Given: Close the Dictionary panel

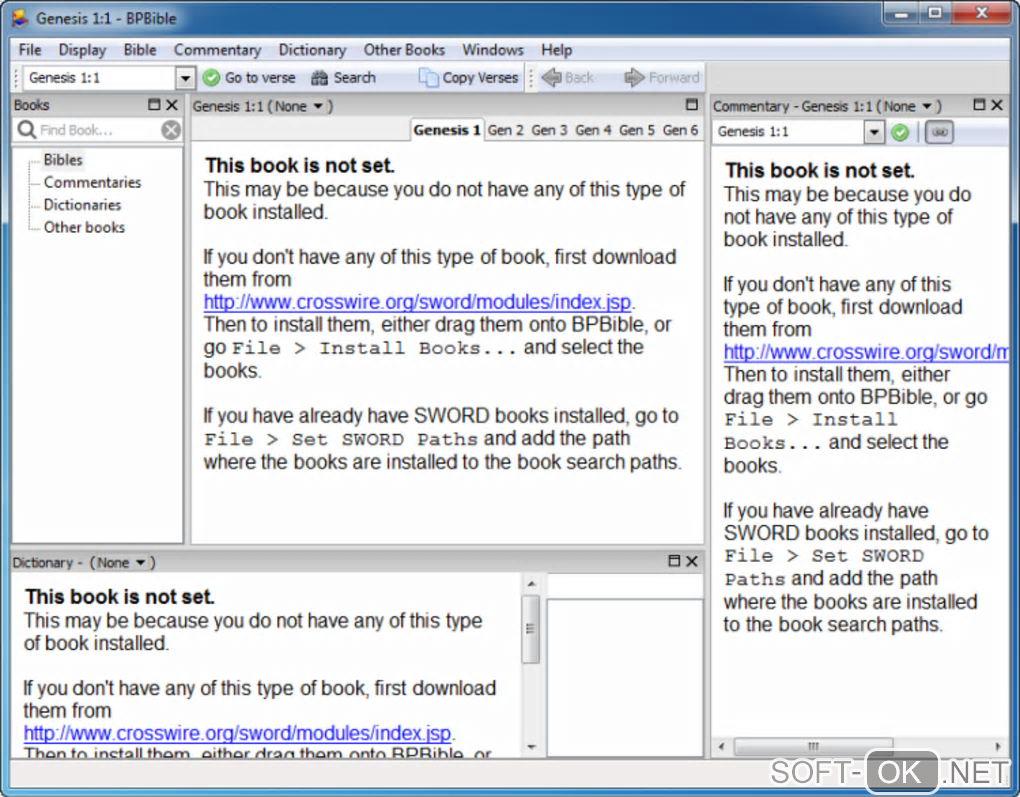Looking at the screenshot, I should point(691,561).
